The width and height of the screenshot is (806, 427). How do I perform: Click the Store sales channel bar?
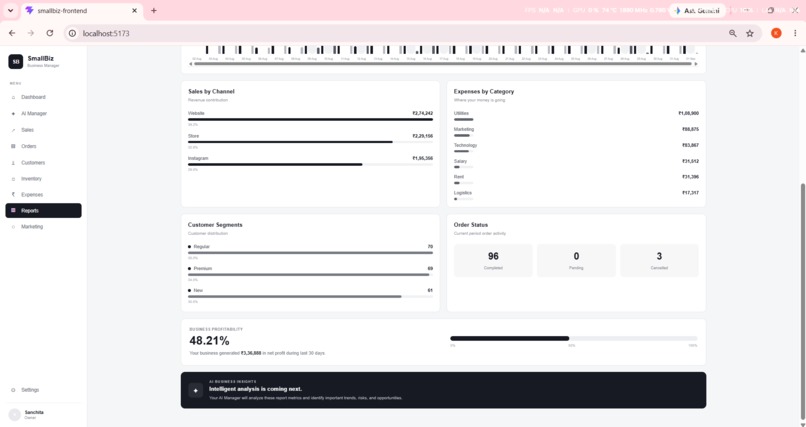tap(310, 142)
